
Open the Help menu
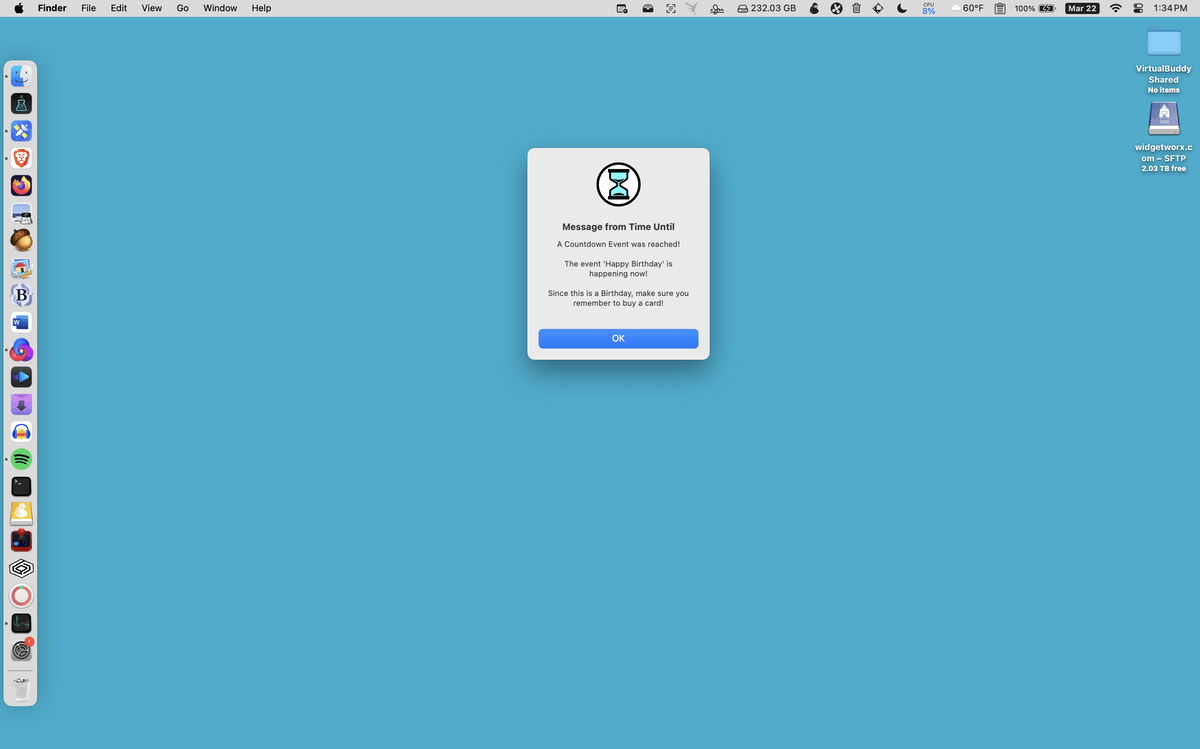(261, 8)
